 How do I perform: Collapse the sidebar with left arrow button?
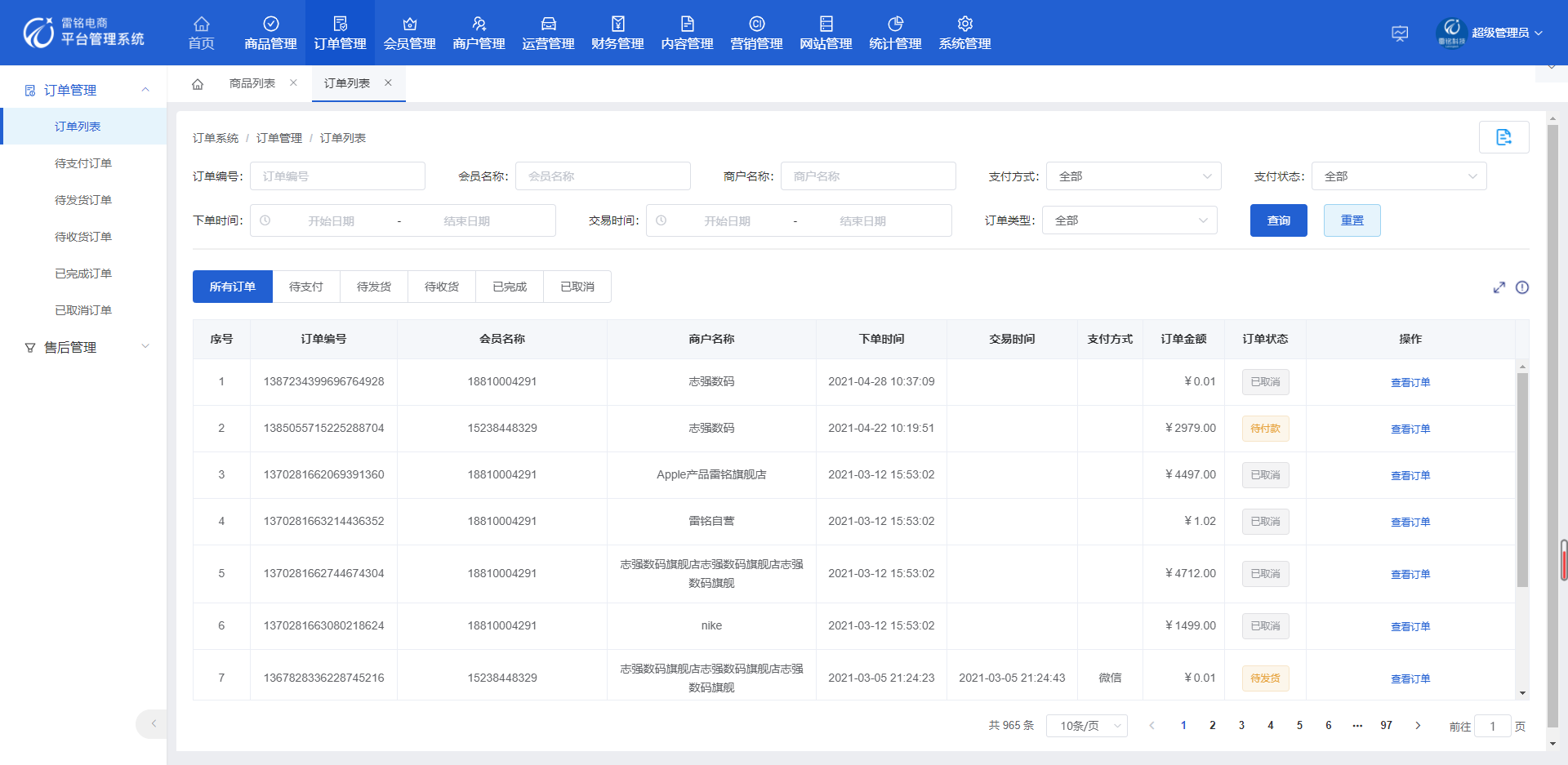pyautogui.click(x=153, y=724)
